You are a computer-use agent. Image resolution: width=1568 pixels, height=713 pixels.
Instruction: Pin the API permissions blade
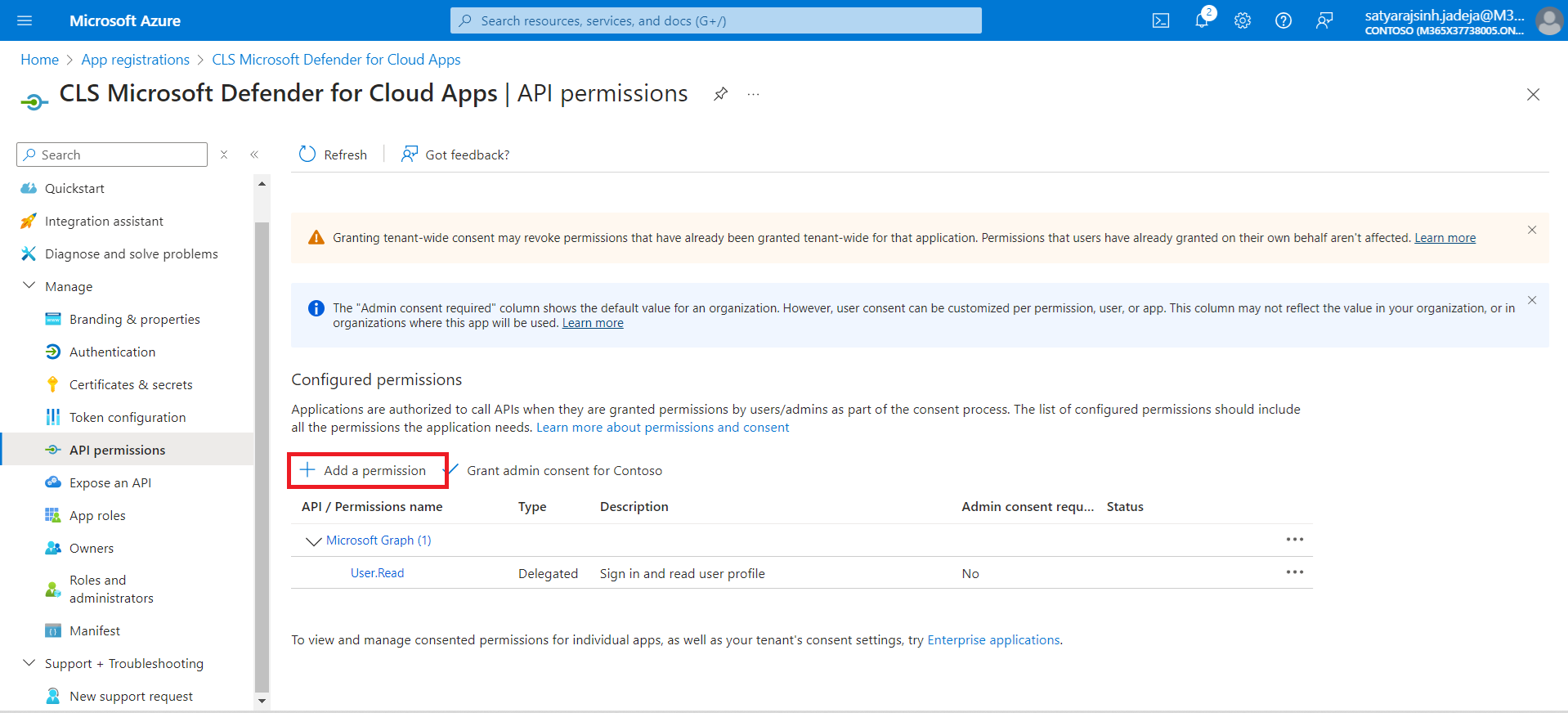(720, 94)
